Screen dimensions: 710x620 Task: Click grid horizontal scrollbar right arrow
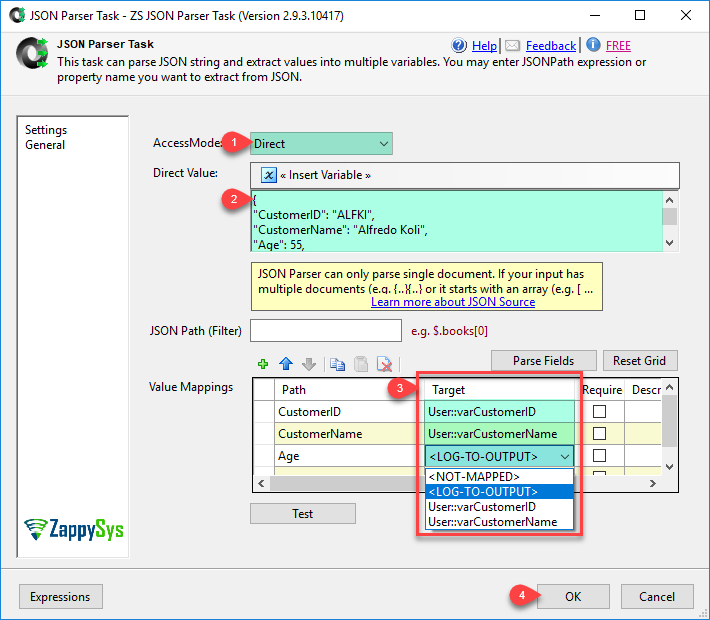pos(652,483)
